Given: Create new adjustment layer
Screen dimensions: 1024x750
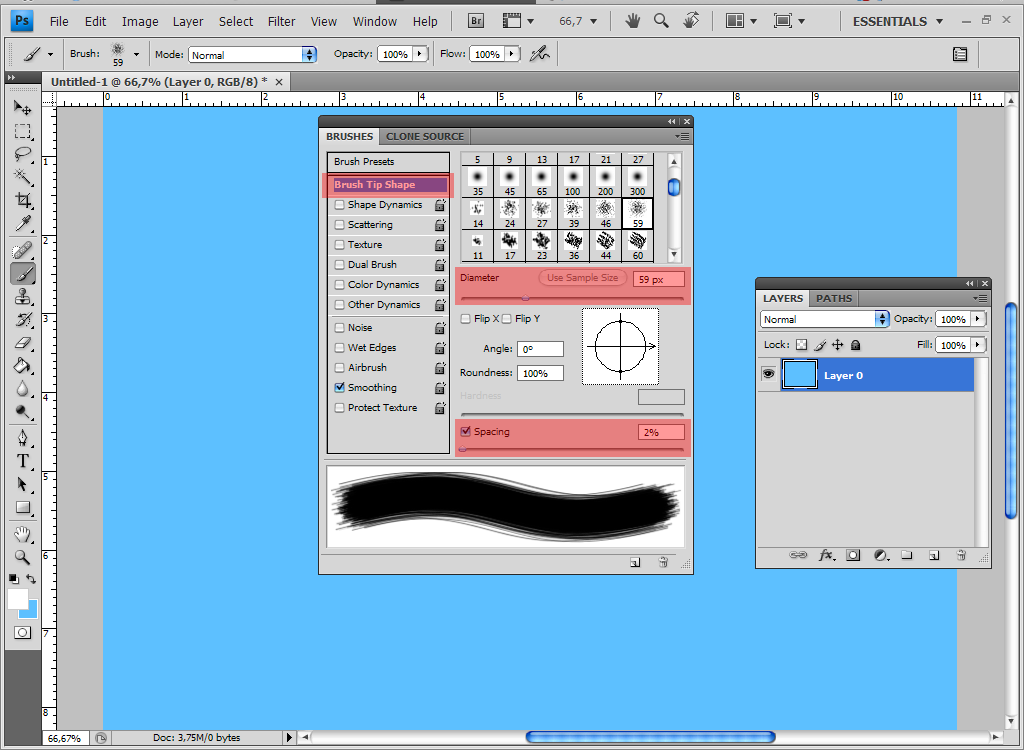Looking at the screenshot, I should [x=881, y=555].
